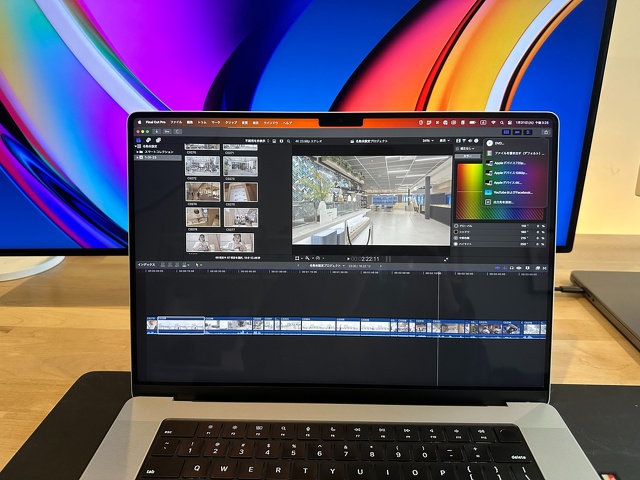Go back in timeline history arrow
The image size is (640, 480).
[x=298, y=266]
